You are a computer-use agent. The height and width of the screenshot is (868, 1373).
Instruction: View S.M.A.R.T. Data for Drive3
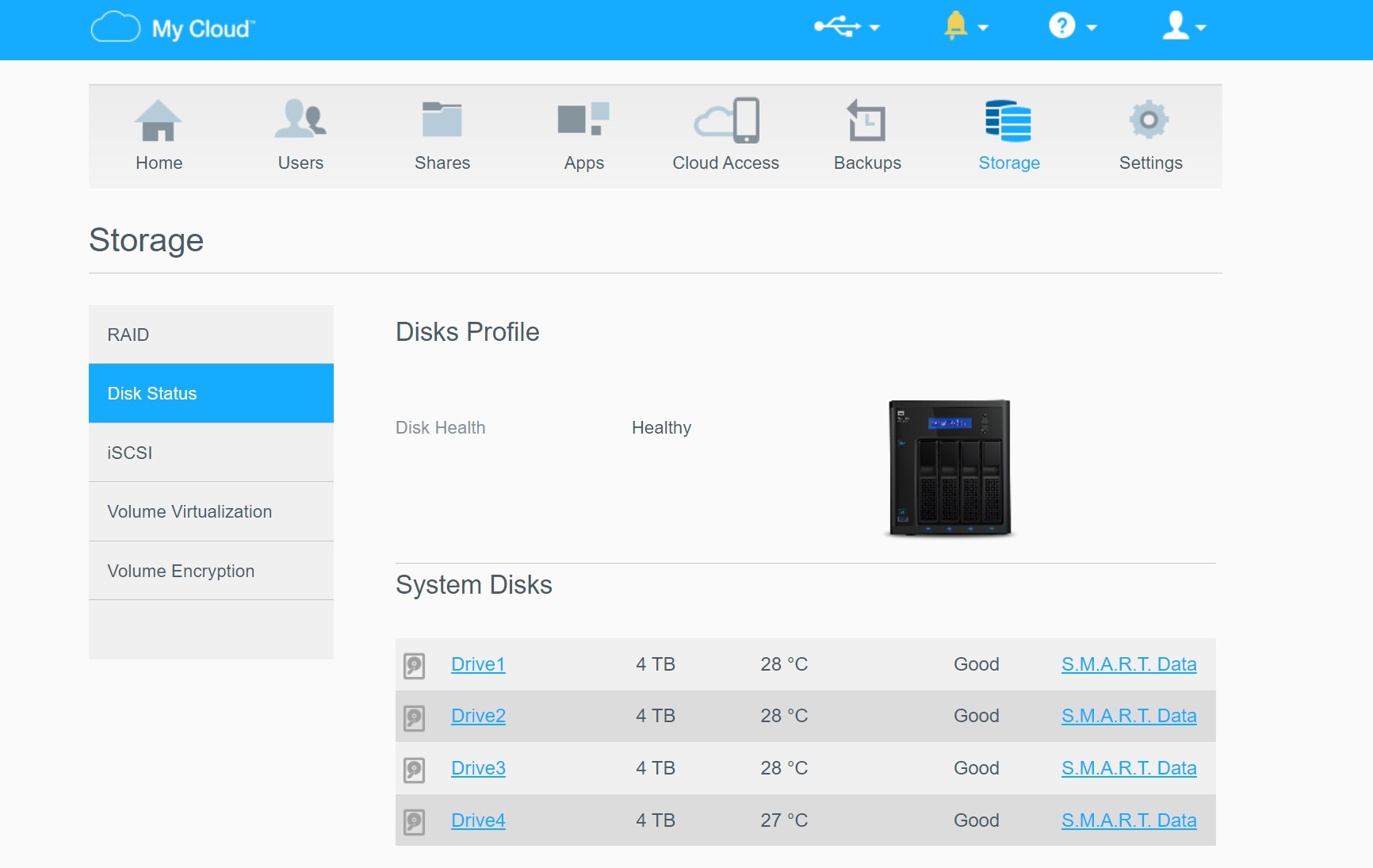pyautogui.click(x=1129, y=768)
